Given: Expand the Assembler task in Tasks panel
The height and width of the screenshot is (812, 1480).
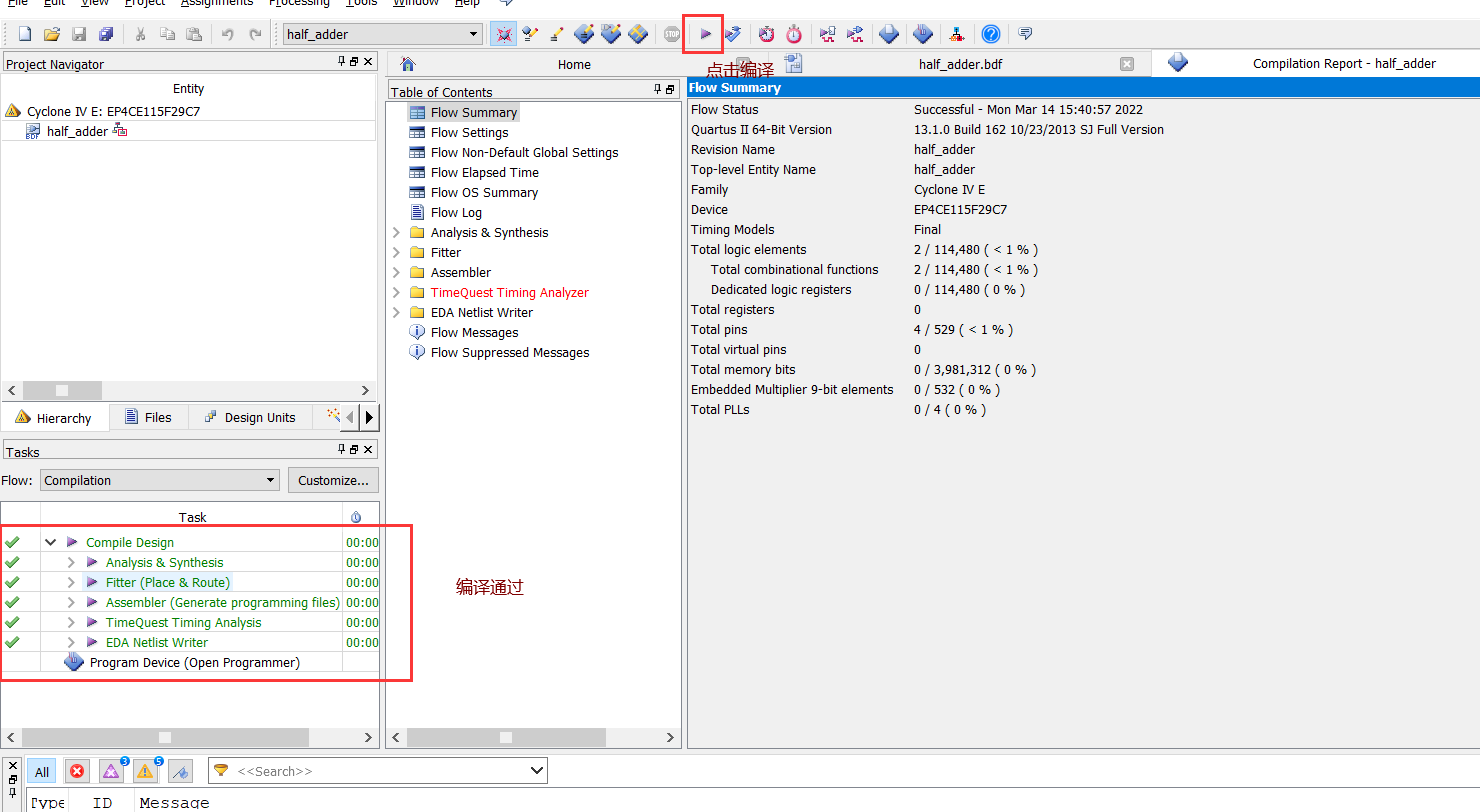Looking at the screenshot, I should [71, 602].
